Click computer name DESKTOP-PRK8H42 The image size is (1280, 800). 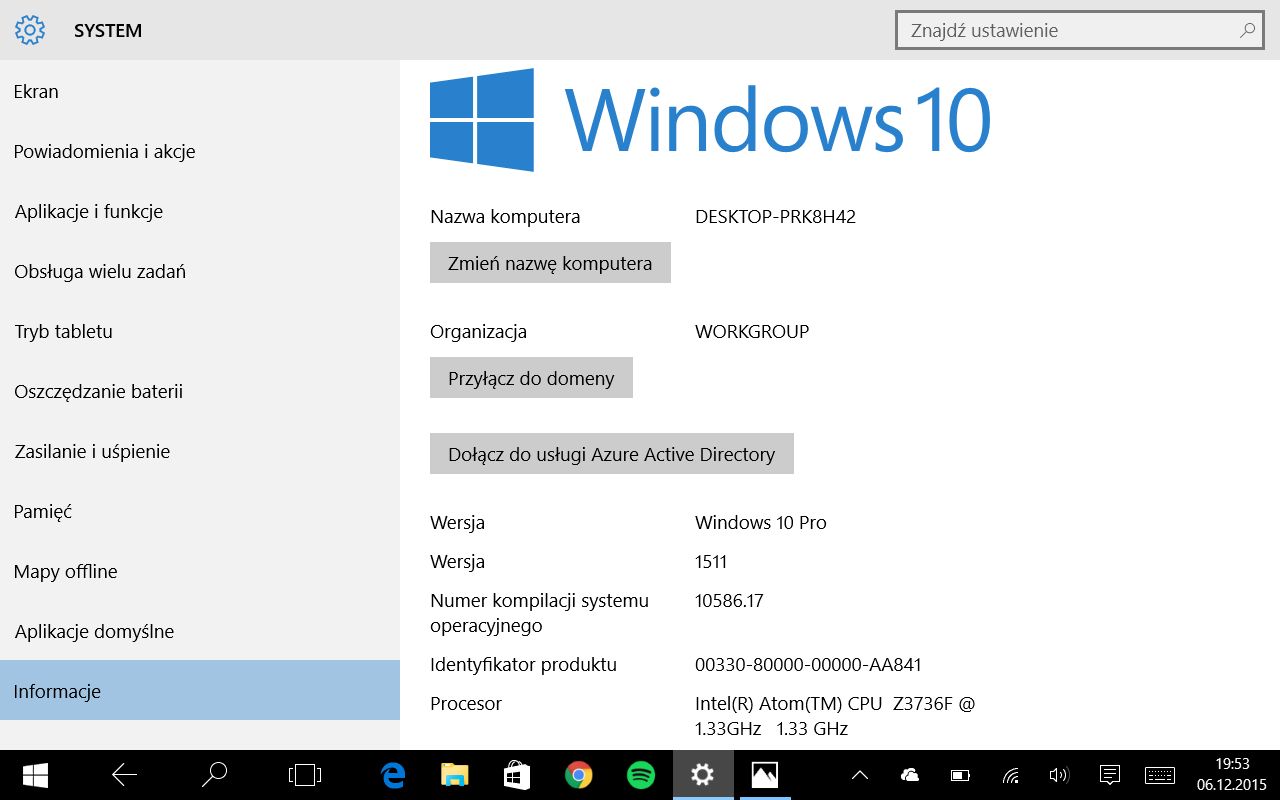[775, 216]
